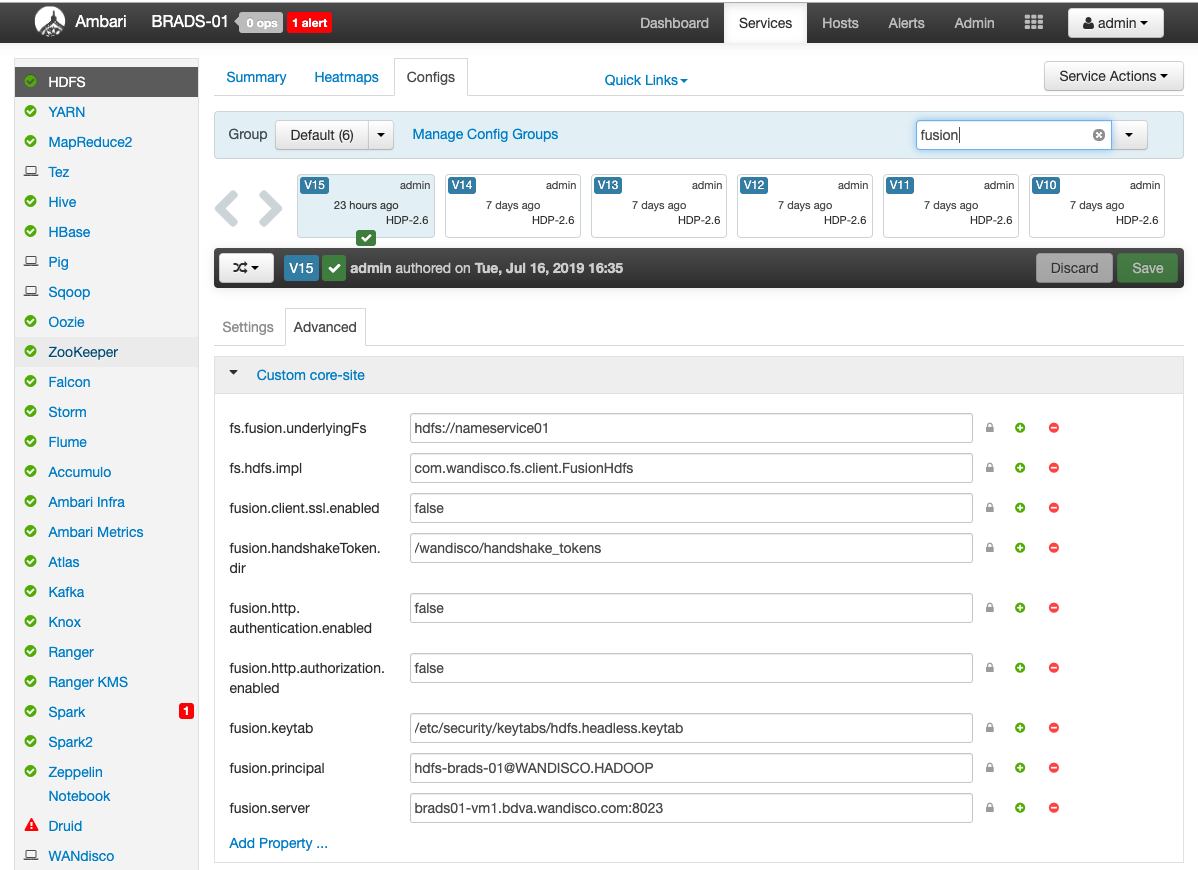Image resolution: width=1198 pixels, height=870 pixels.
Task: Toggle the V15 current version checkmark
Action: coord(366,238)
